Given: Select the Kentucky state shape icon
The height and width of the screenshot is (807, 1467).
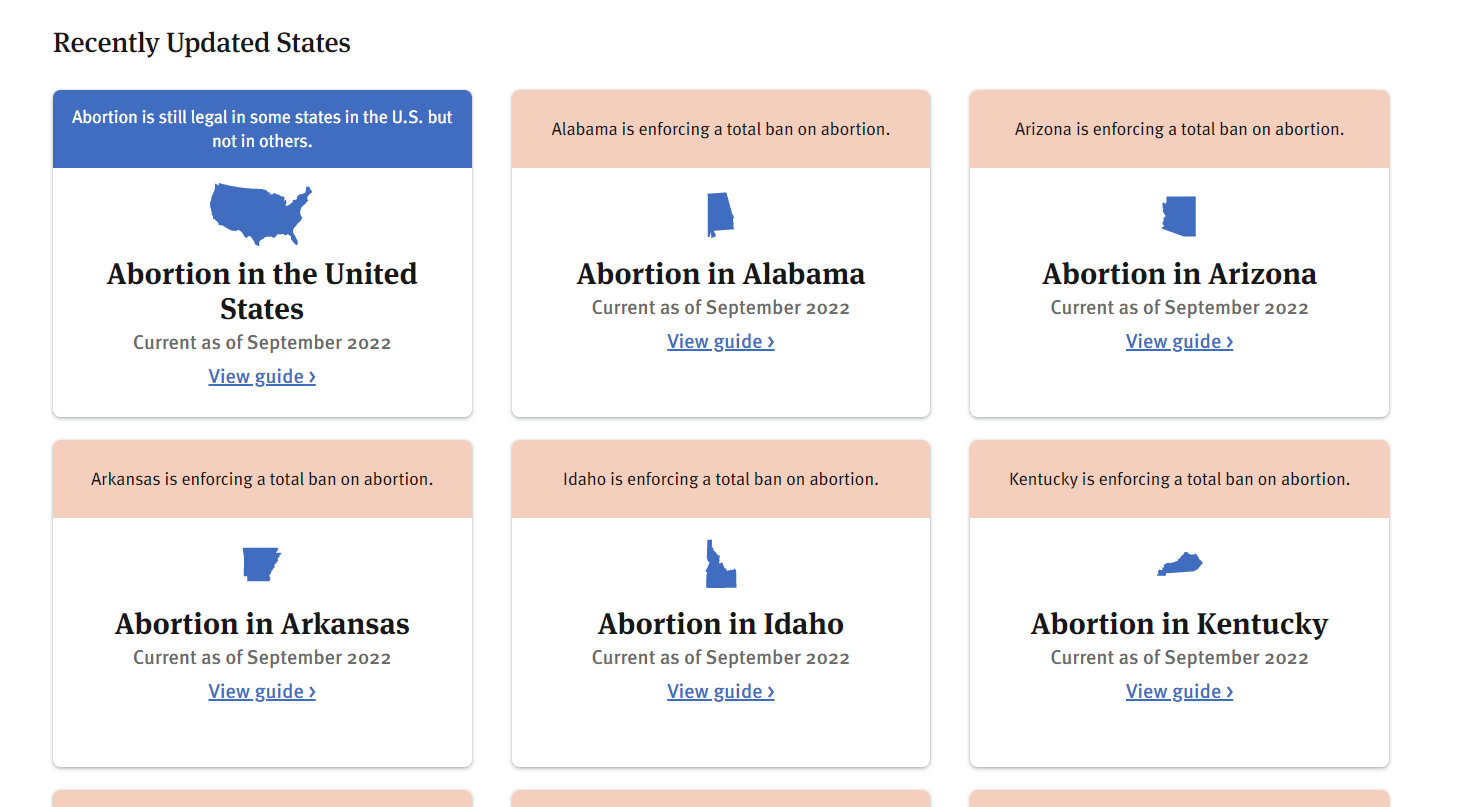Looking at the screenshot, I should pyautogui.click(x=1178, y=562).
